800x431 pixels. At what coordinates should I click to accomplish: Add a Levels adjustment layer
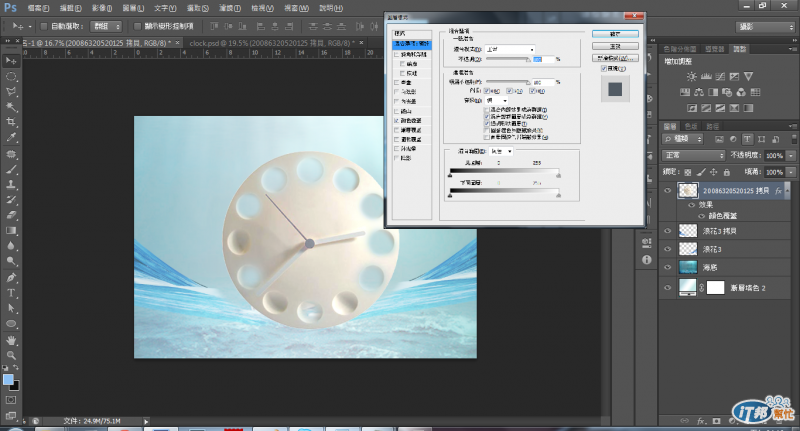tap(706, 77)
